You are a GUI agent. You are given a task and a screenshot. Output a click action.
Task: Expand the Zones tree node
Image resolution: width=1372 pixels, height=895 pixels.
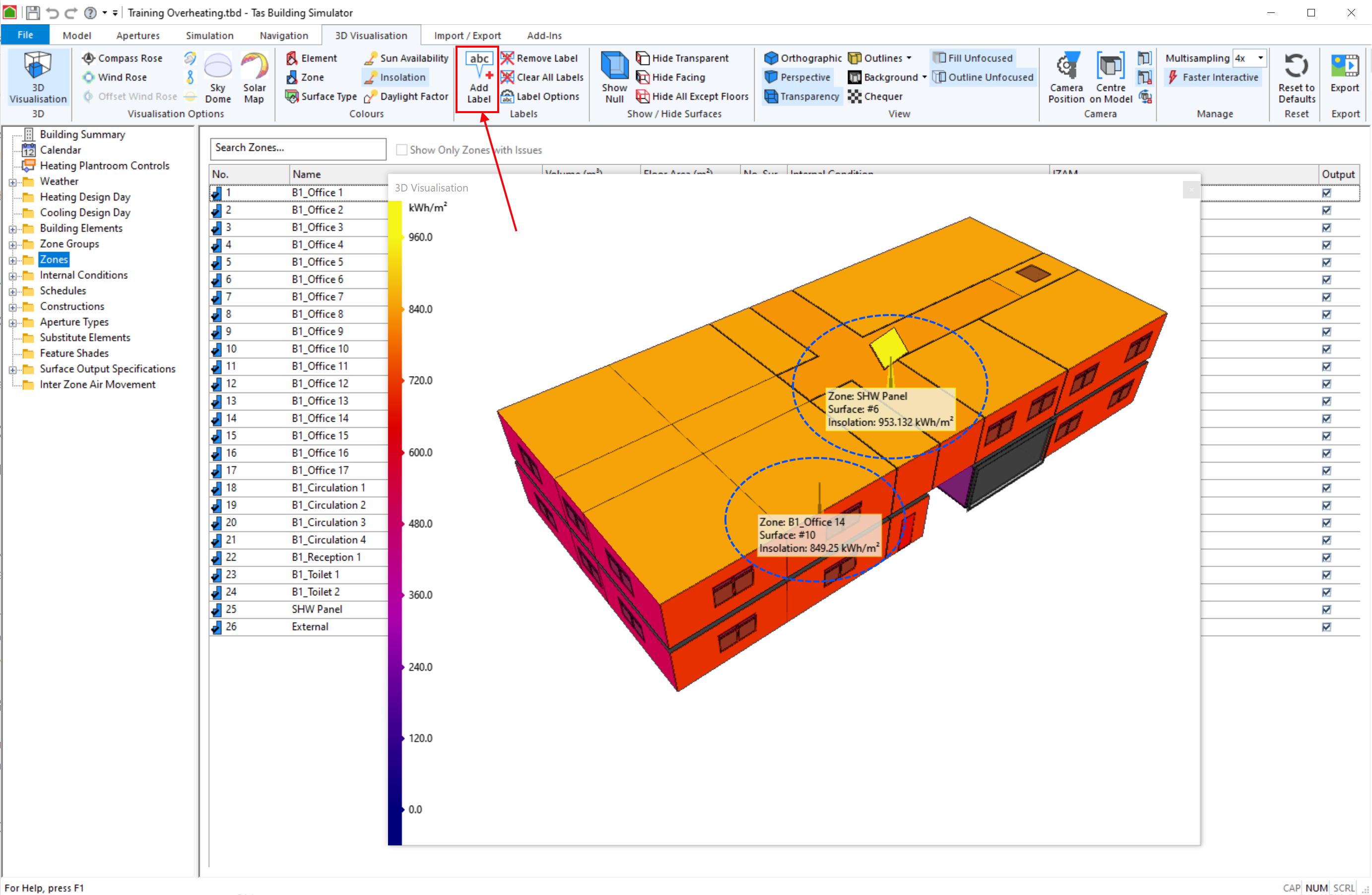tap(13, 260)
